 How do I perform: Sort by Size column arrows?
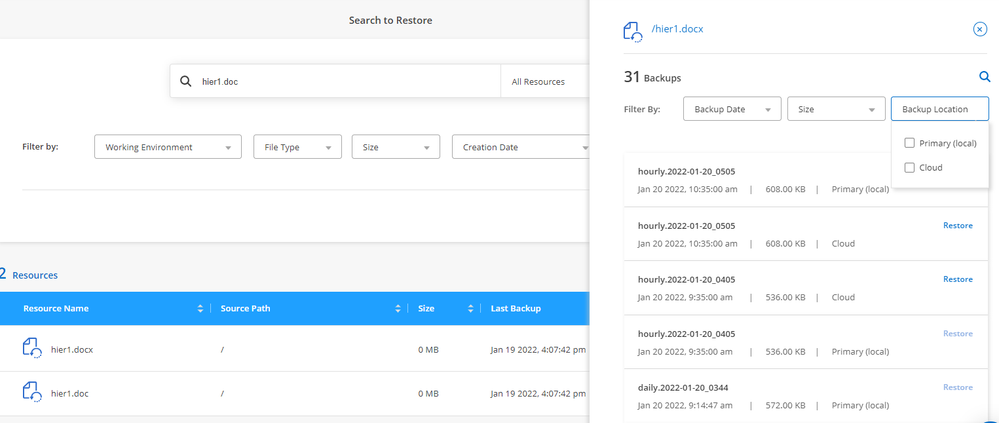pyautogui.click(x=469, y=309)
